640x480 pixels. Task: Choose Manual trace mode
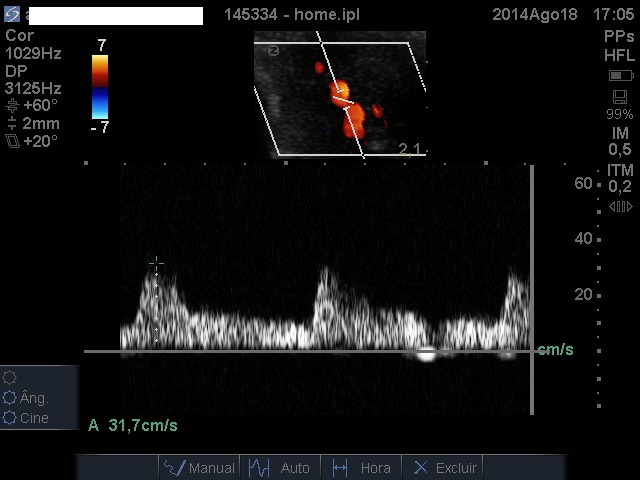[x=199, y=467]
